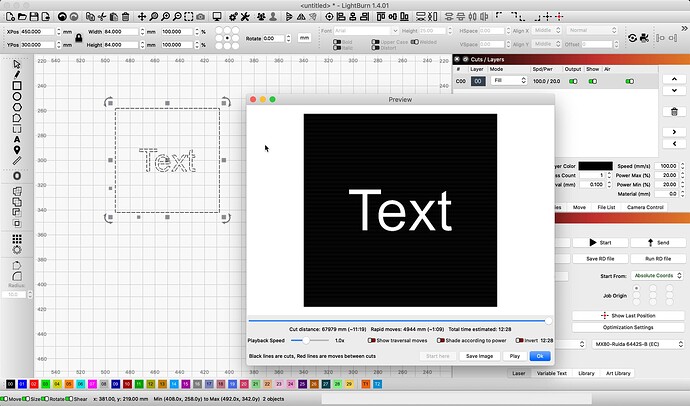Toggle Output switch for layer C00

(573, 81)
